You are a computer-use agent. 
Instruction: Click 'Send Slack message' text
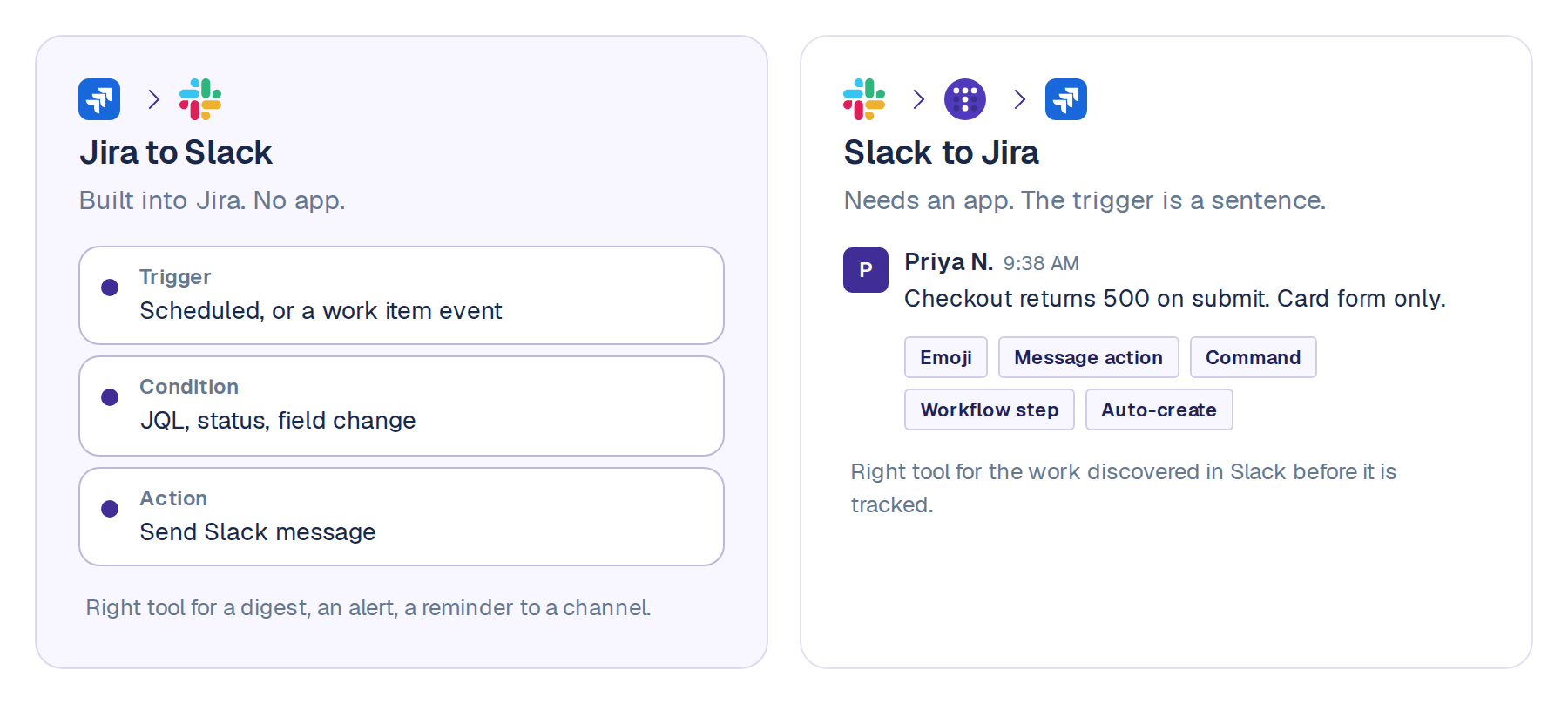tap(258, 532)
